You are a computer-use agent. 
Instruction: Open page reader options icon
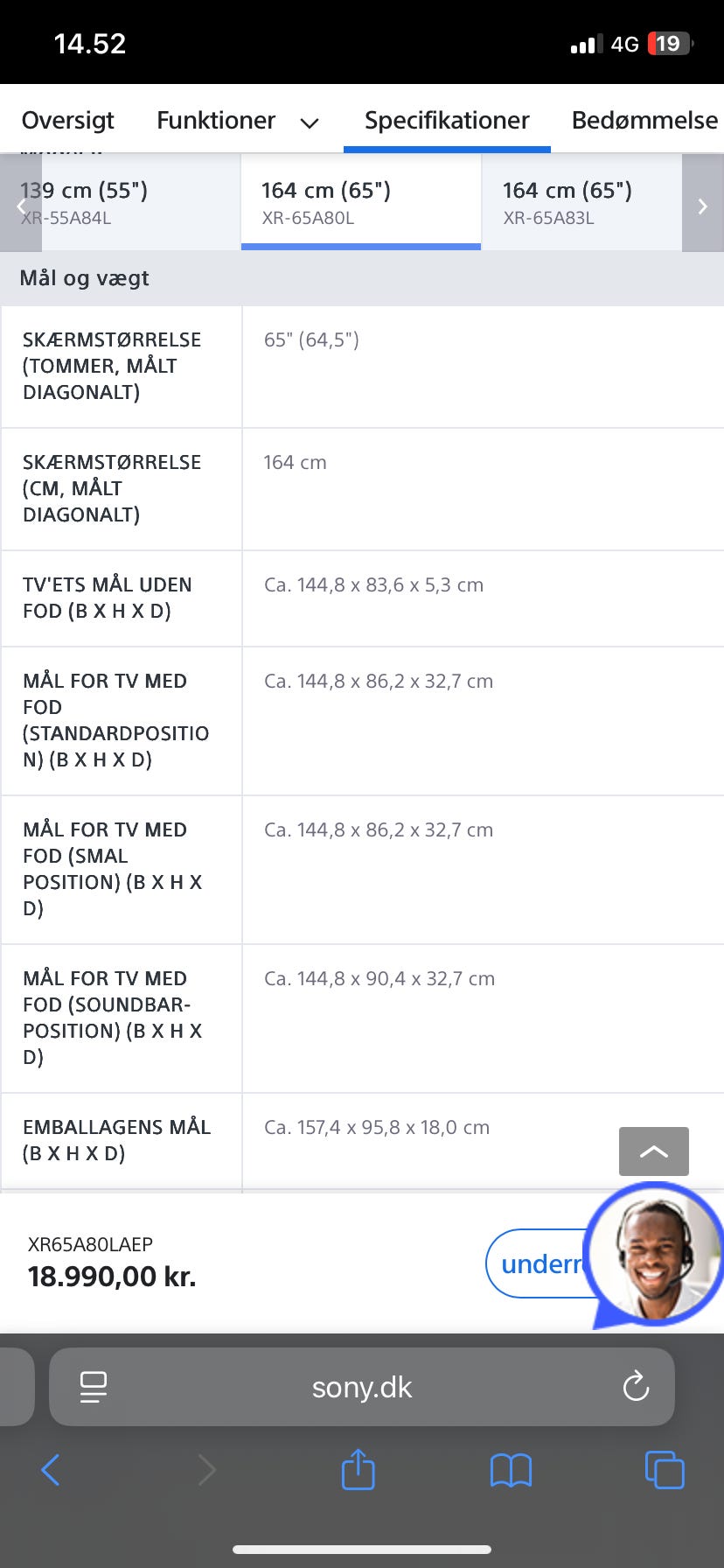point(93,1387)
